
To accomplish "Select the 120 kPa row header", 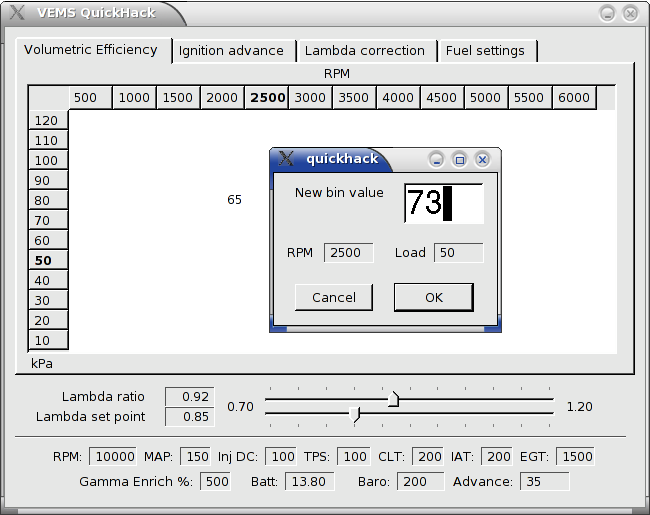I will click(x=48, y=120).
